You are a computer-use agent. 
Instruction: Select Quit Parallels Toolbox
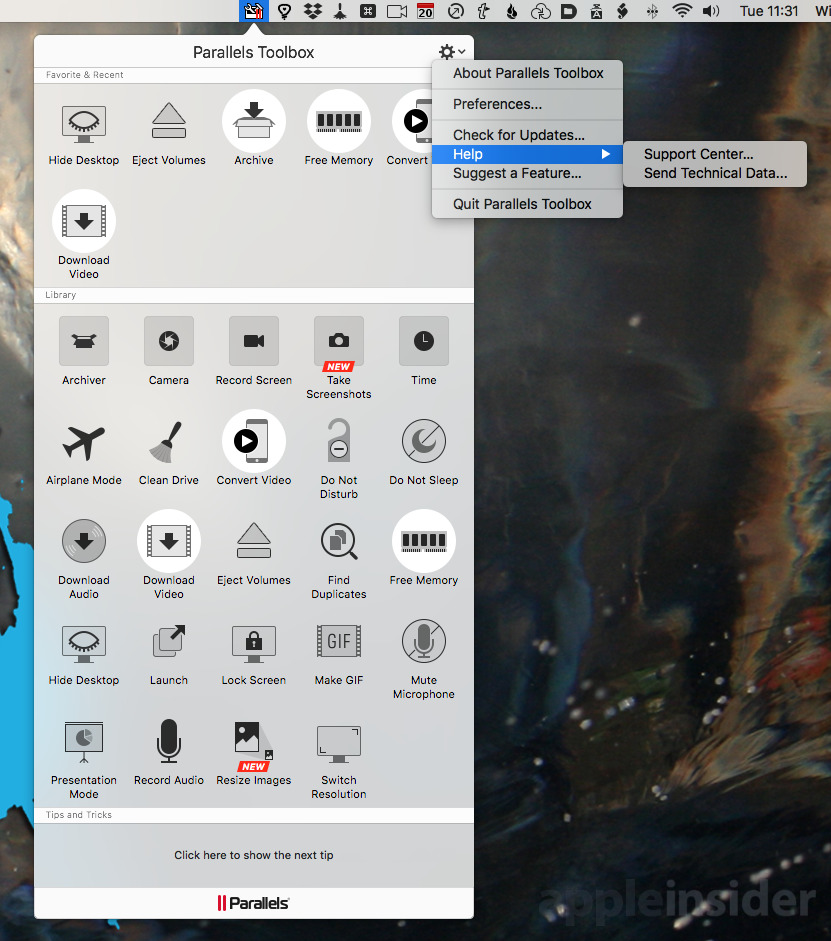pyautogui.click(x=527, y=204)
